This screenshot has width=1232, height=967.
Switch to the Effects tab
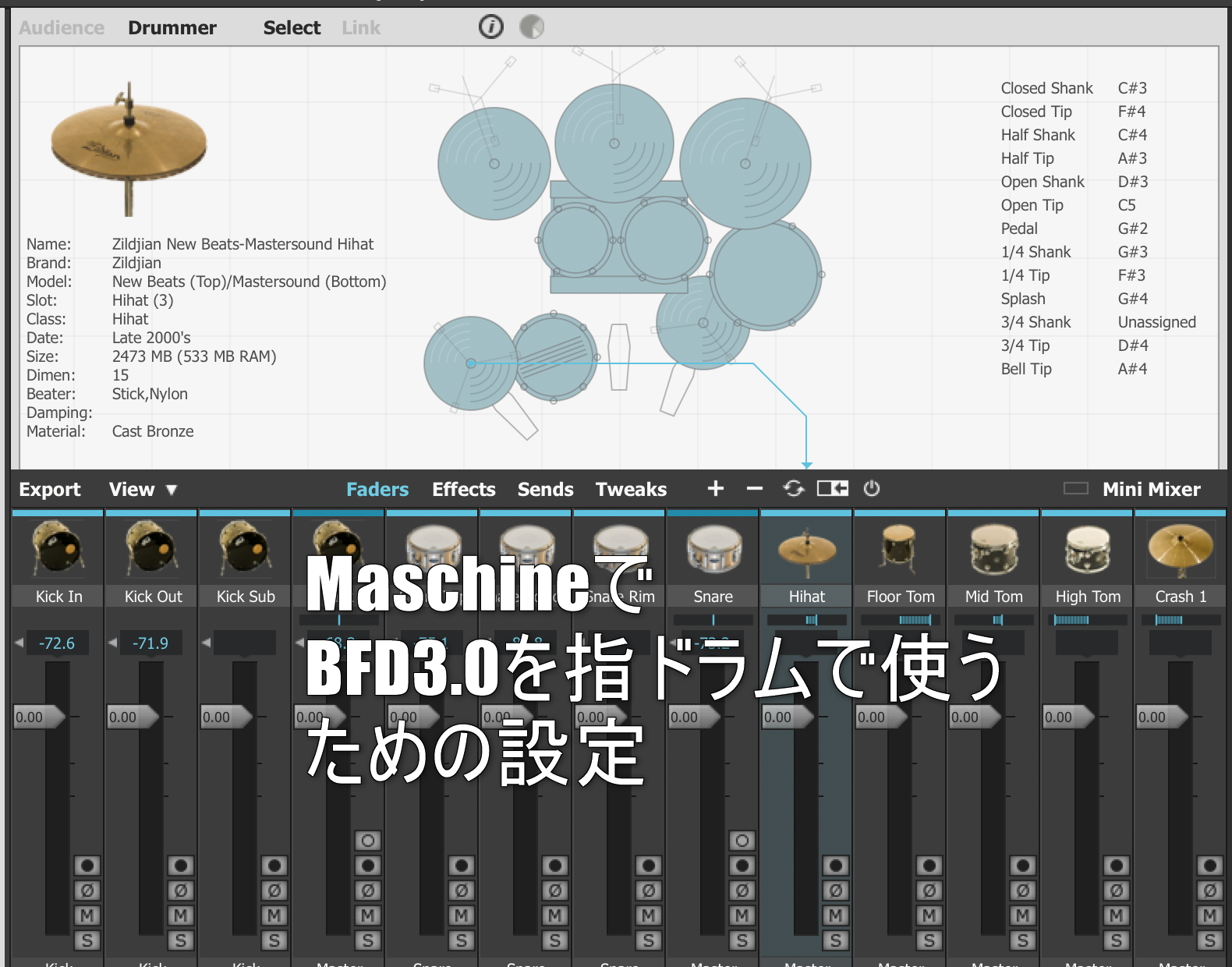pyautogui.click(x=463, y=490)
